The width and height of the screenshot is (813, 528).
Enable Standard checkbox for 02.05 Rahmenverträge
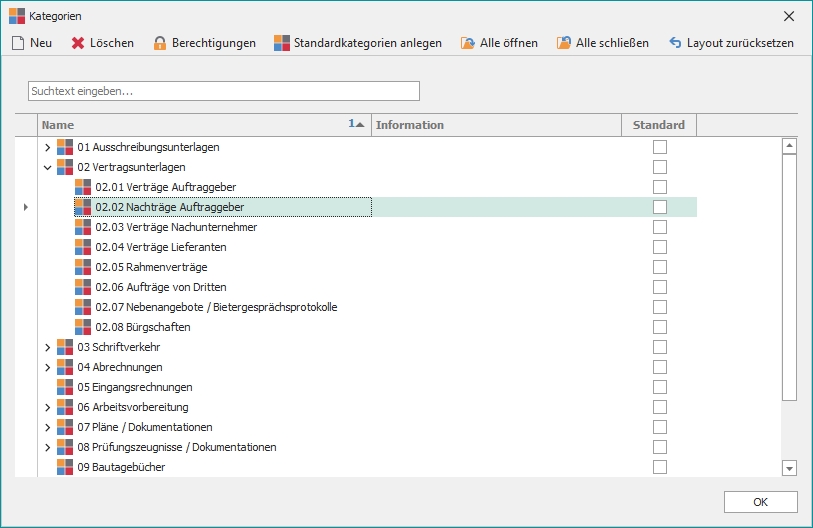pos(660,267)
